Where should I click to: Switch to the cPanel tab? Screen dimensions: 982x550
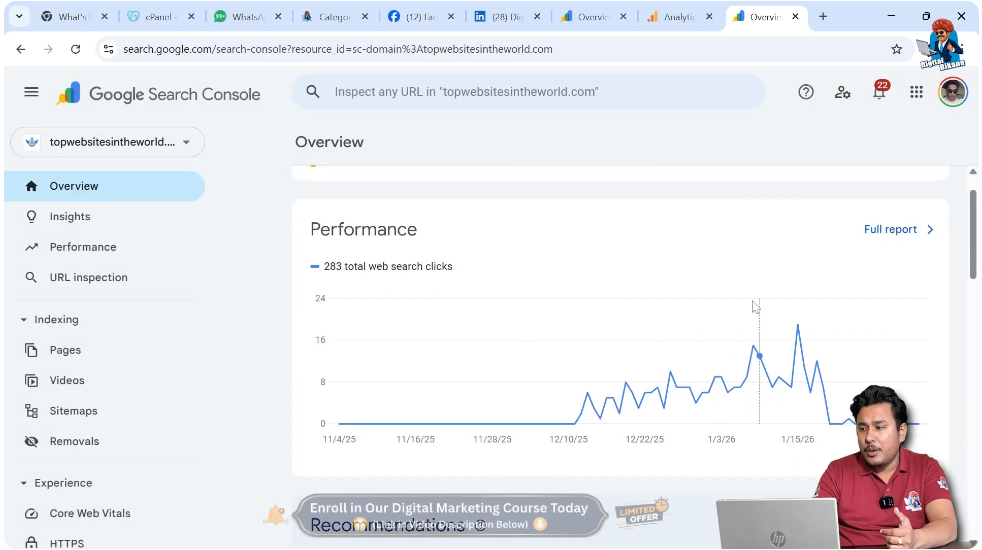click(159, 17)
